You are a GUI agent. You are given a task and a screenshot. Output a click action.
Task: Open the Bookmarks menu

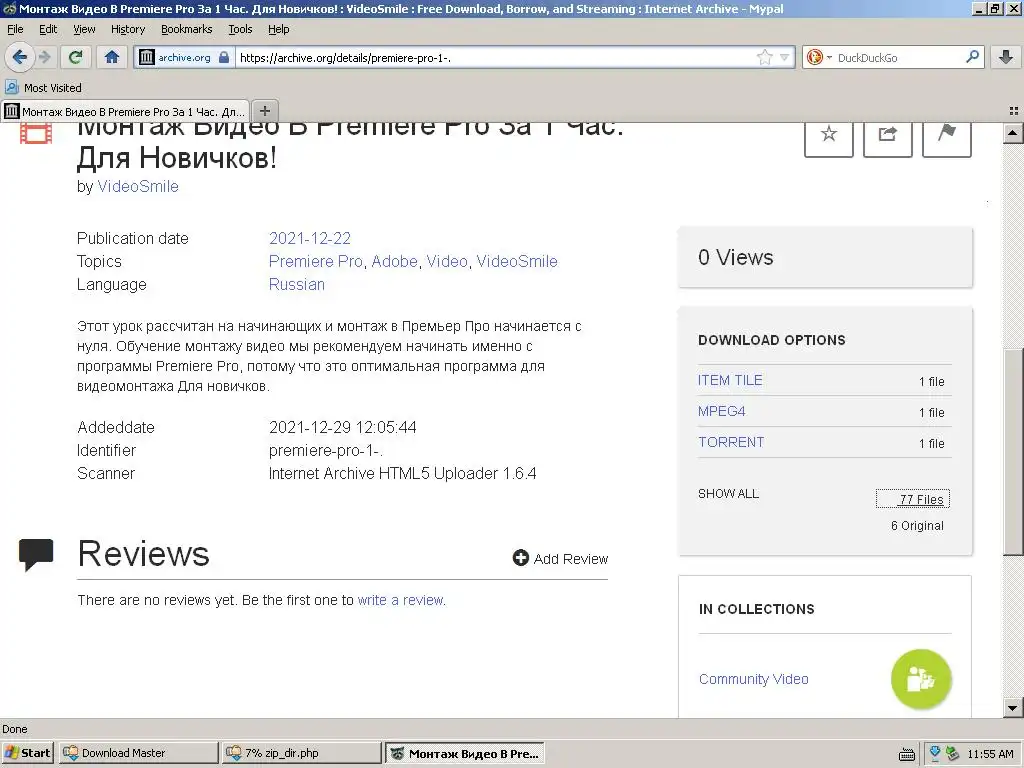tap(186, 29)
